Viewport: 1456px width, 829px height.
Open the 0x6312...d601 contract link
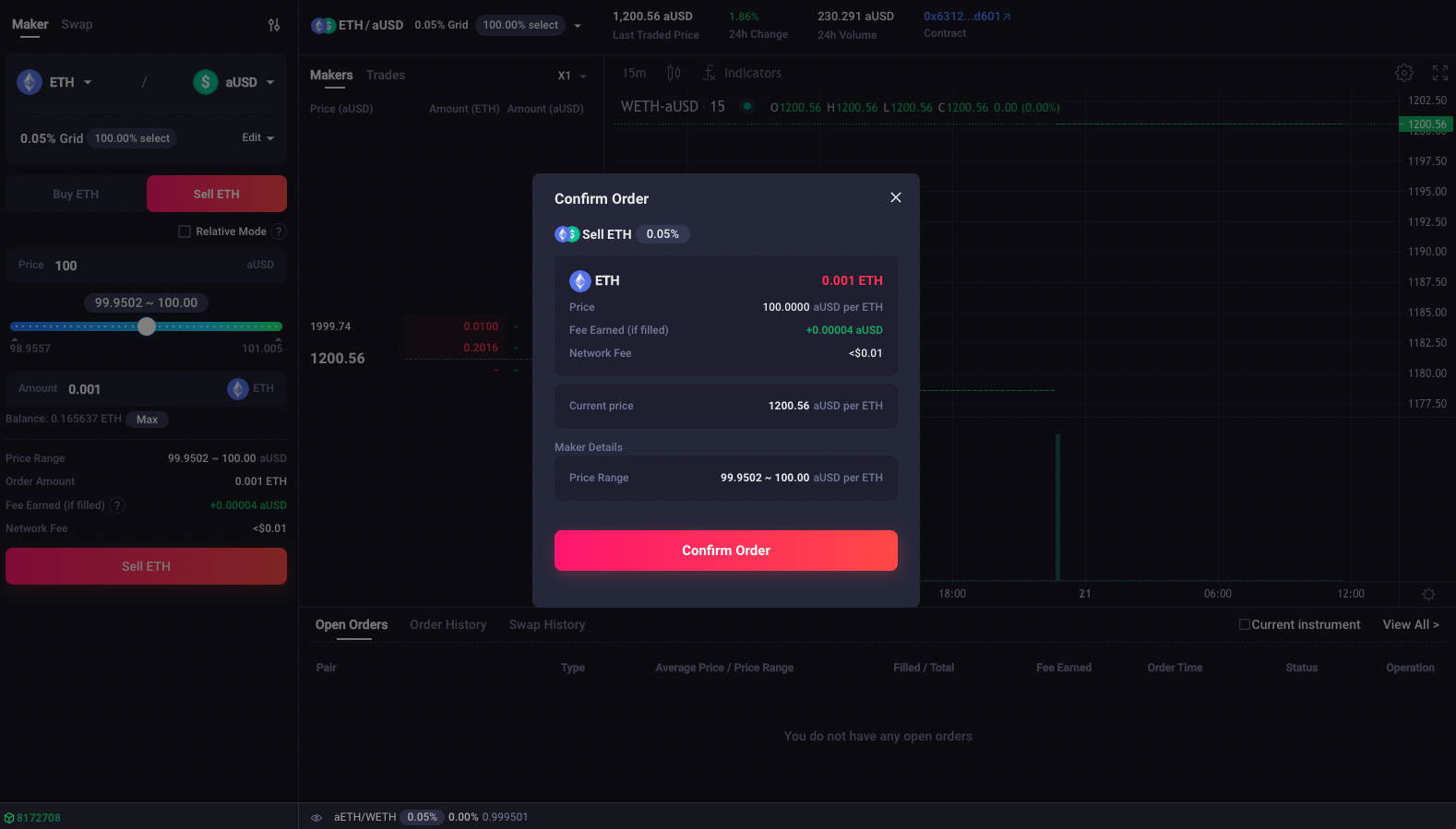tap(966, 17)
